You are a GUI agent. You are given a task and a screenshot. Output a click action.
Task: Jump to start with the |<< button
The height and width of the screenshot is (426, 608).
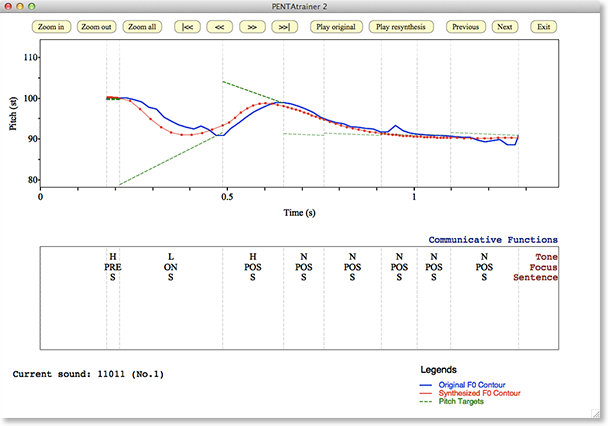[187, 27]
